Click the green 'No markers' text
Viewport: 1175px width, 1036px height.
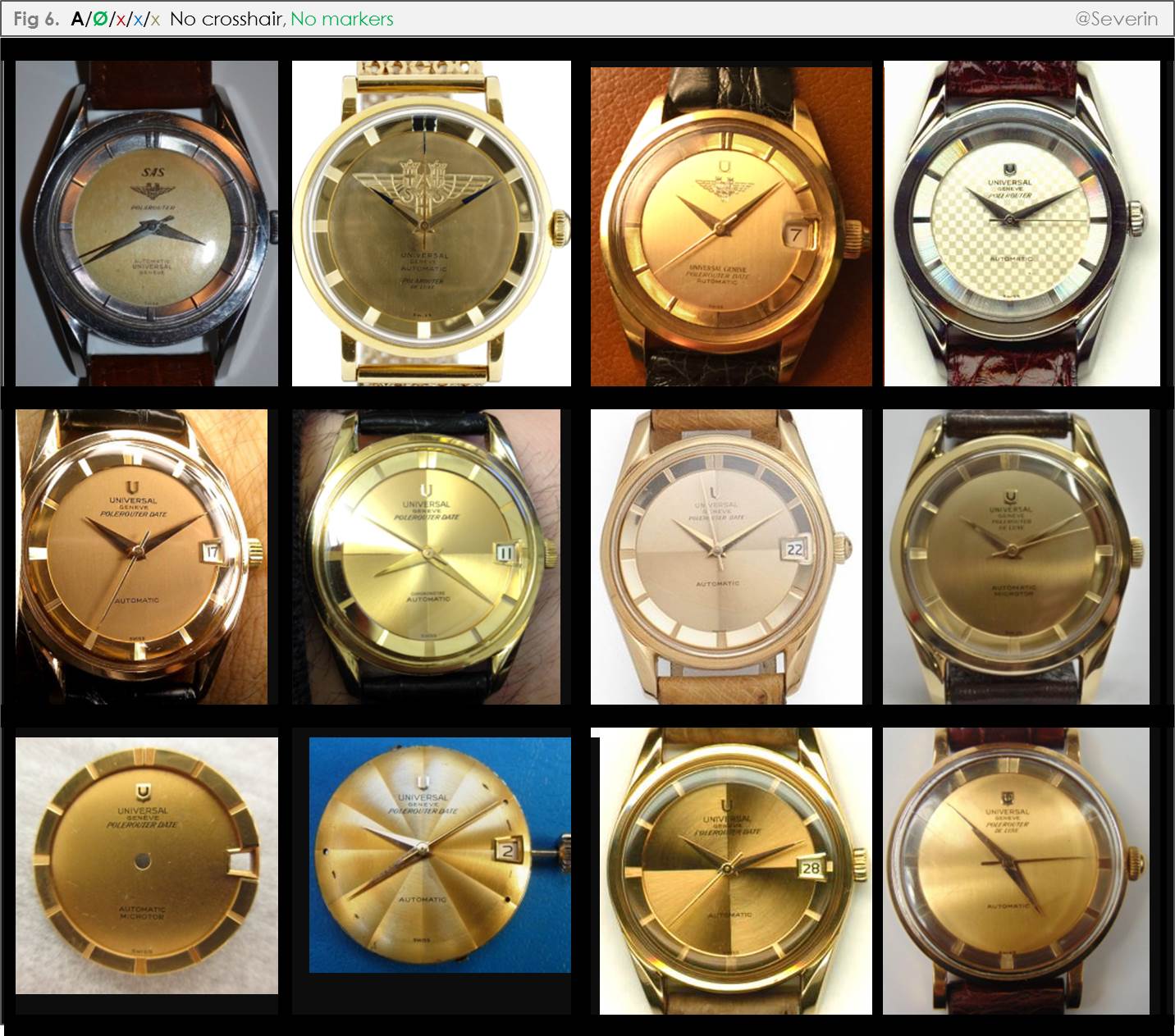342,19
